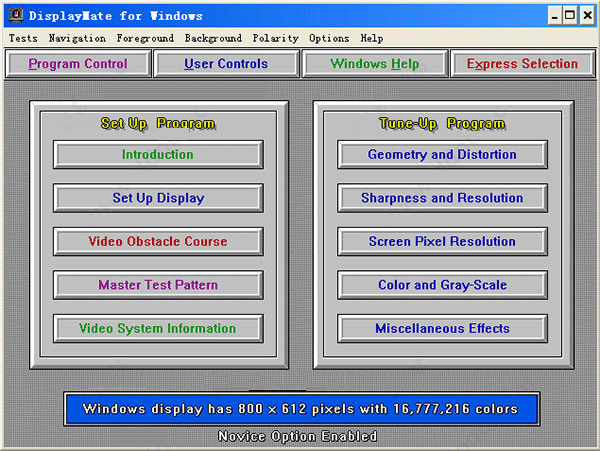
Task: Click the 'Tune-Up Program' heading
Action: tap(442, 124)
